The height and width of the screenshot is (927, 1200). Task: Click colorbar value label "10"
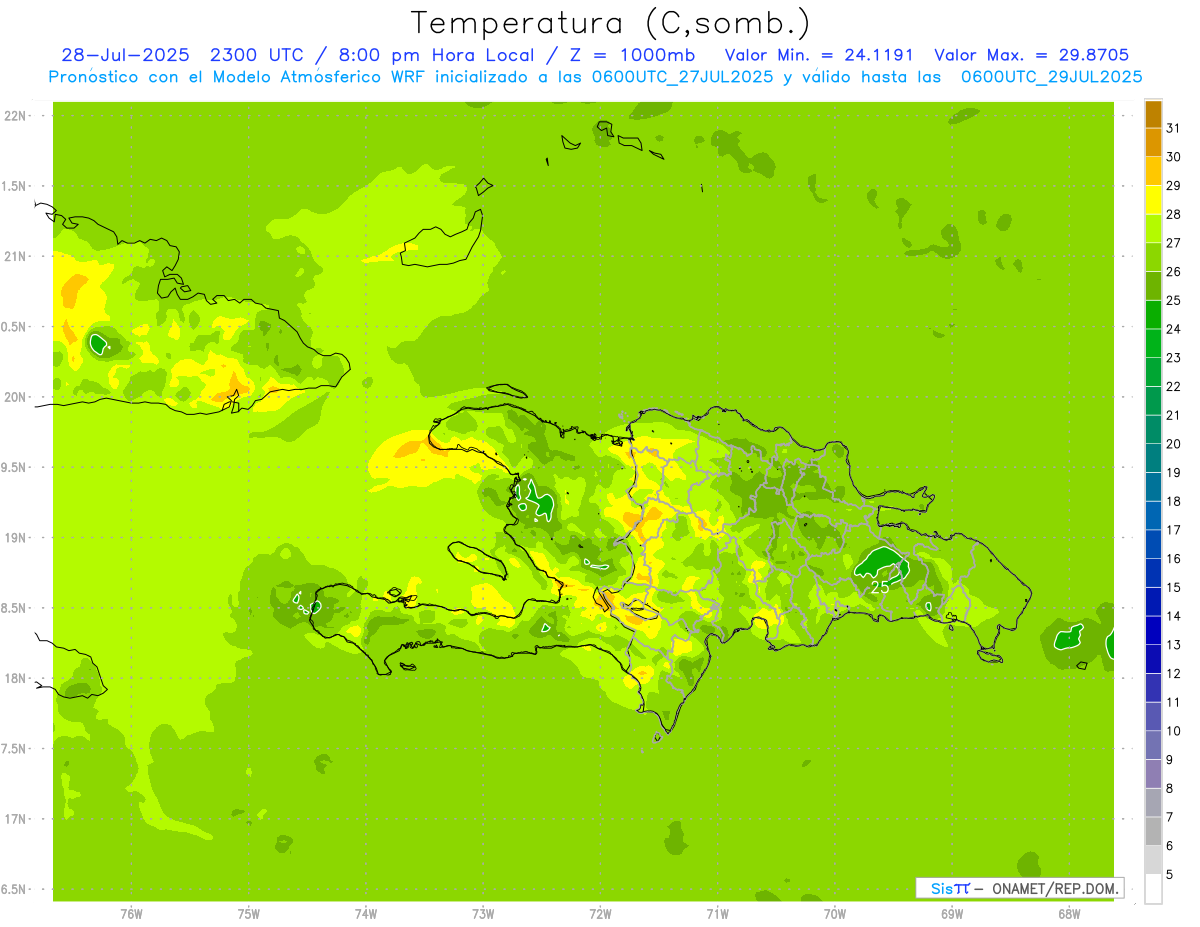[1174, 731]
